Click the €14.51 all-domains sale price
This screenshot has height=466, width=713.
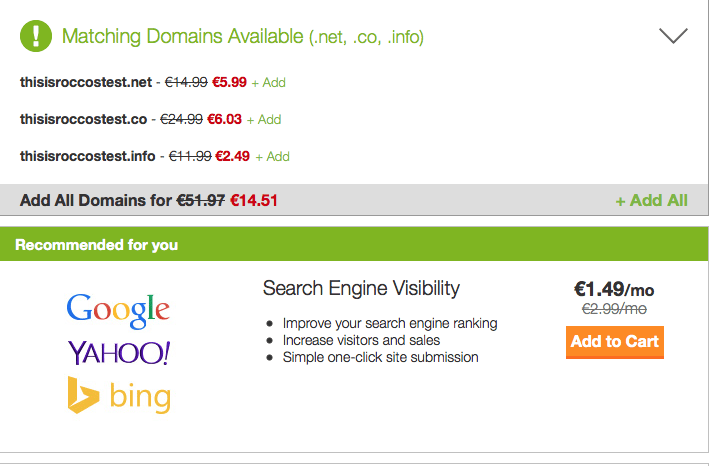[x=254, y=200]
